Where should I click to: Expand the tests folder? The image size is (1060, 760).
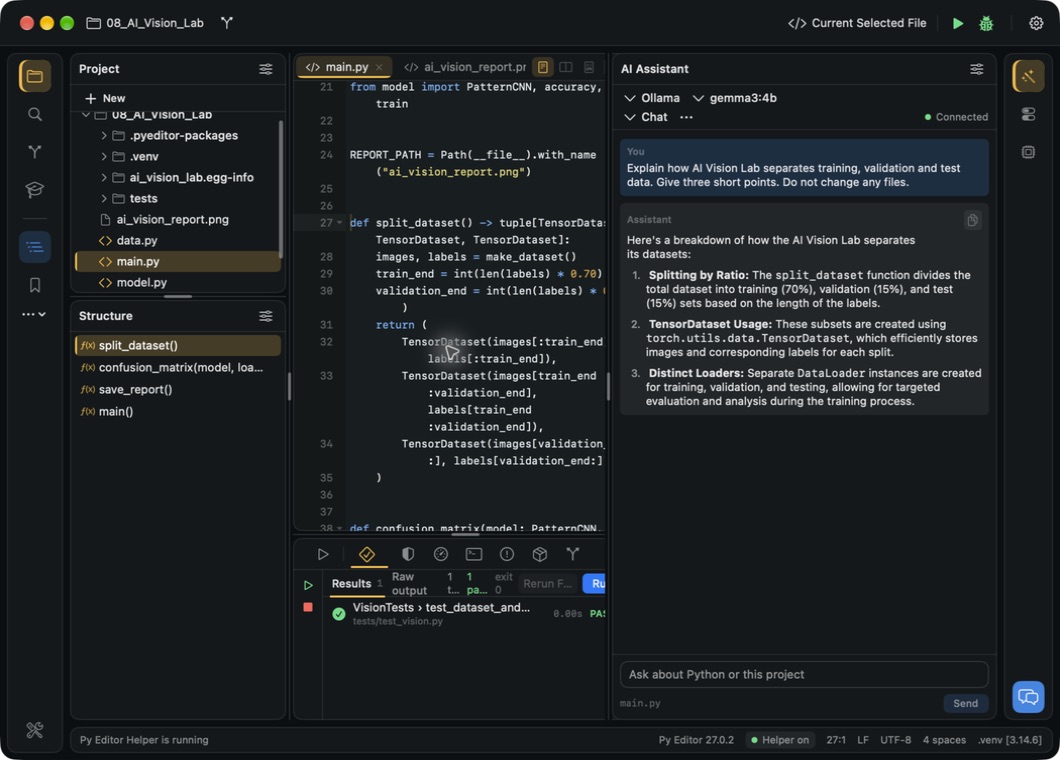coord(103,198)
